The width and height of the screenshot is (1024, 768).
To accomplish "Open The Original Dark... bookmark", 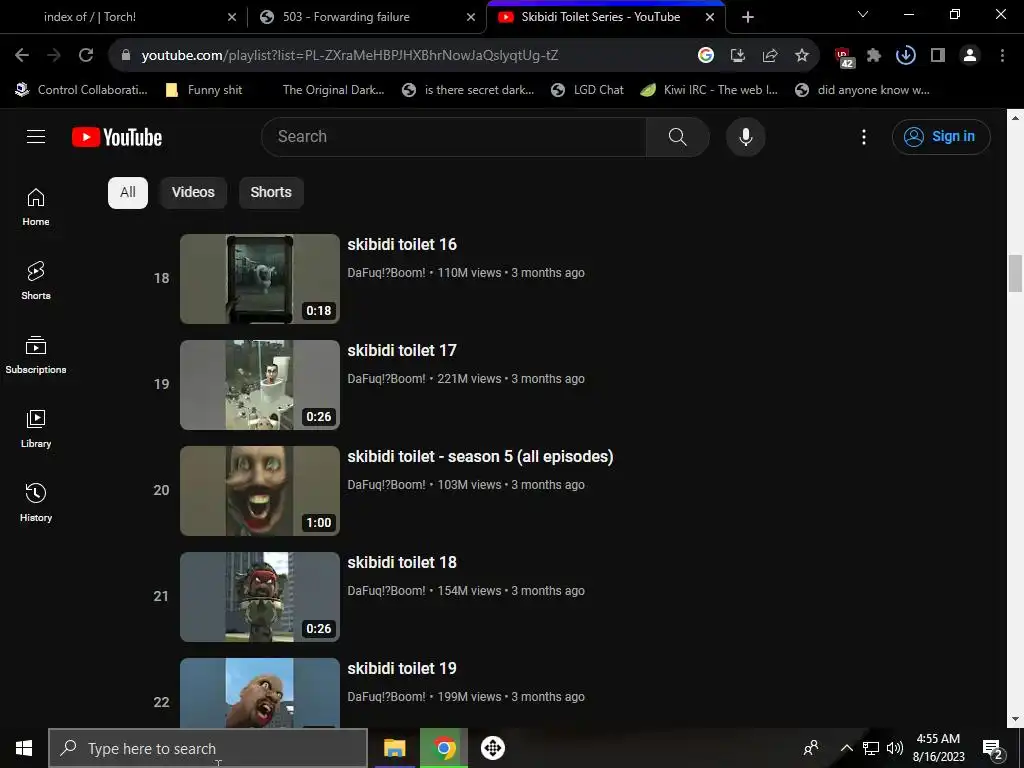I will pos(333,90).
